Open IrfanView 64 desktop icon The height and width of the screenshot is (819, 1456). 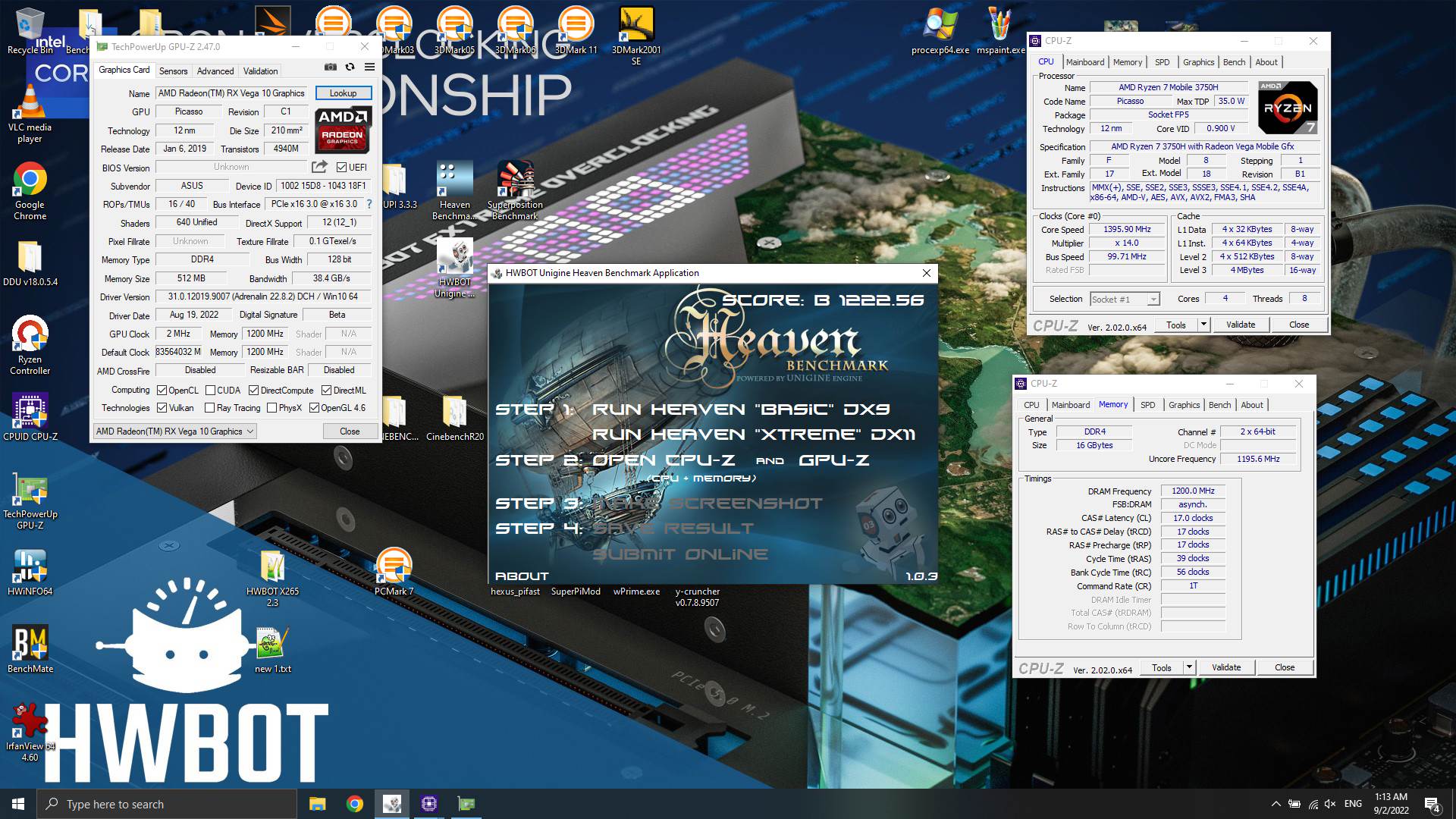(x=30, y=733)
